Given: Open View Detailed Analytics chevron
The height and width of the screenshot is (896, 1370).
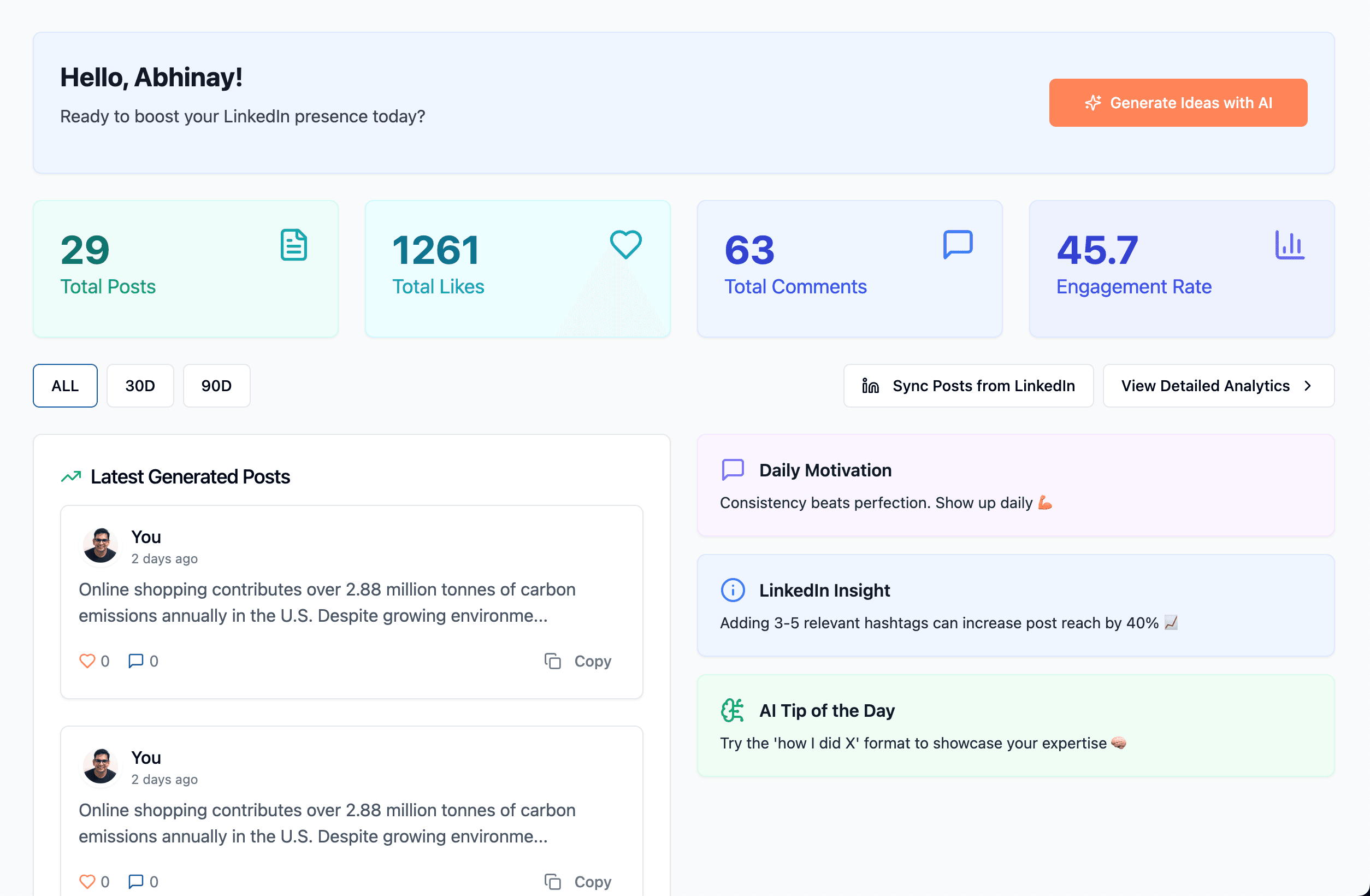Looking at the screenshot, I should coord(1308,386).
